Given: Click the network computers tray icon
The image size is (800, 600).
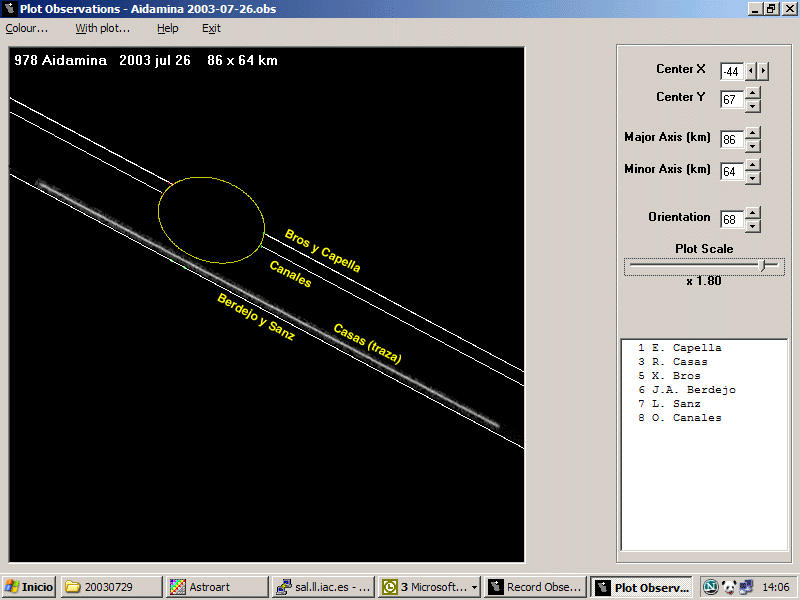Looking at the screenshot, I should coord(746,588).
